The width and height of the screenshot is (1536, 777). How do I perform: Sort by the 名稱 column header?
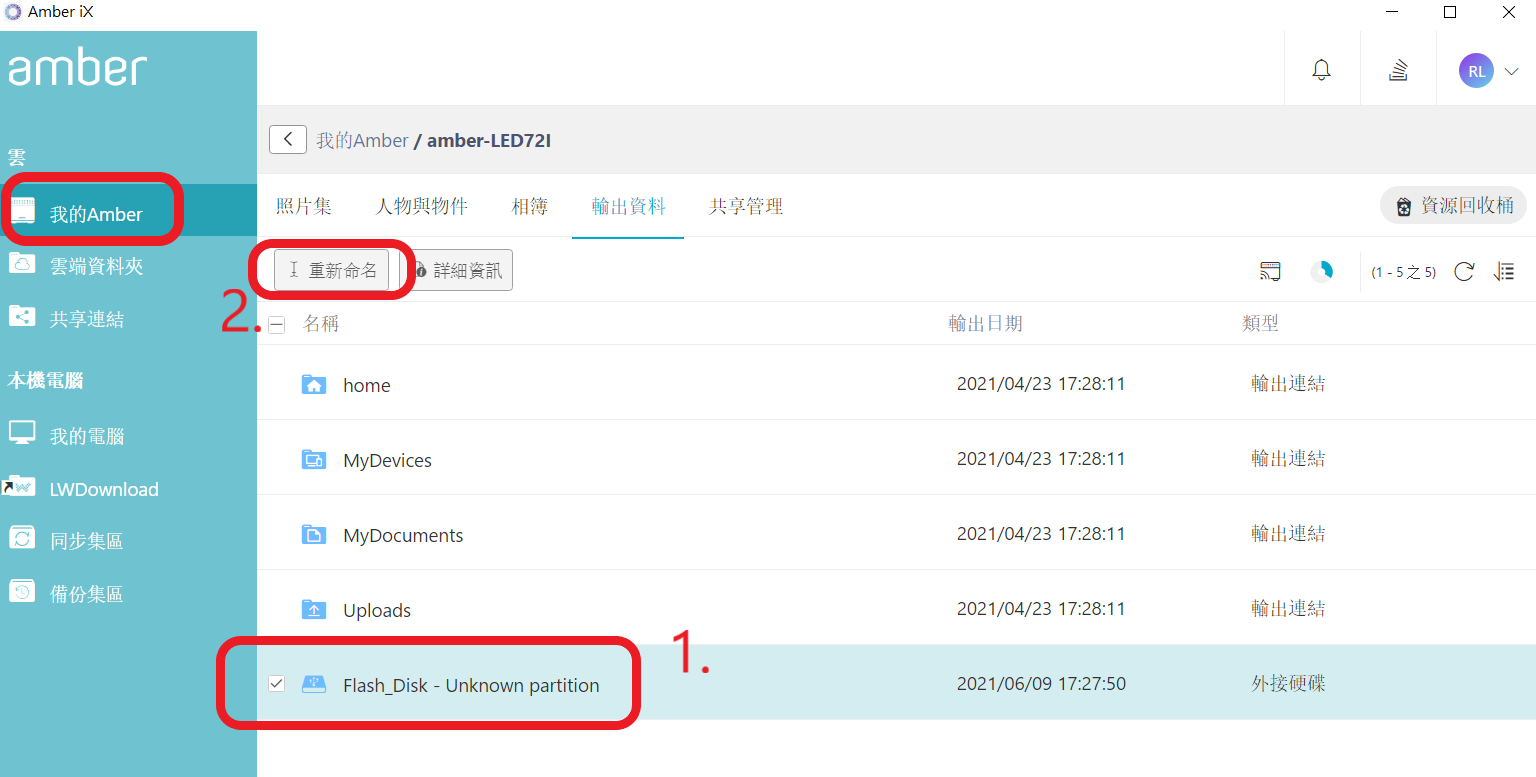[x=321, y=323]
